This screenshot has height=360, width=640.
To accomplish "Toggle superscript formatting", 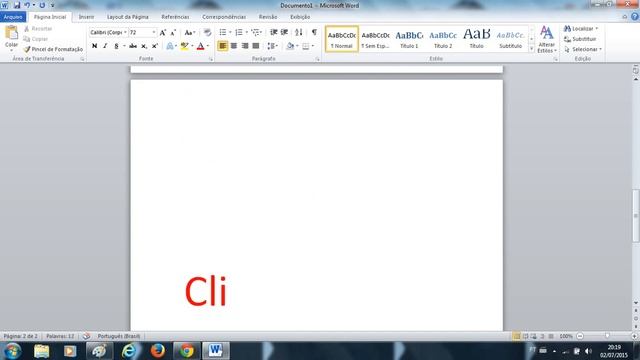I will point(155,46).
